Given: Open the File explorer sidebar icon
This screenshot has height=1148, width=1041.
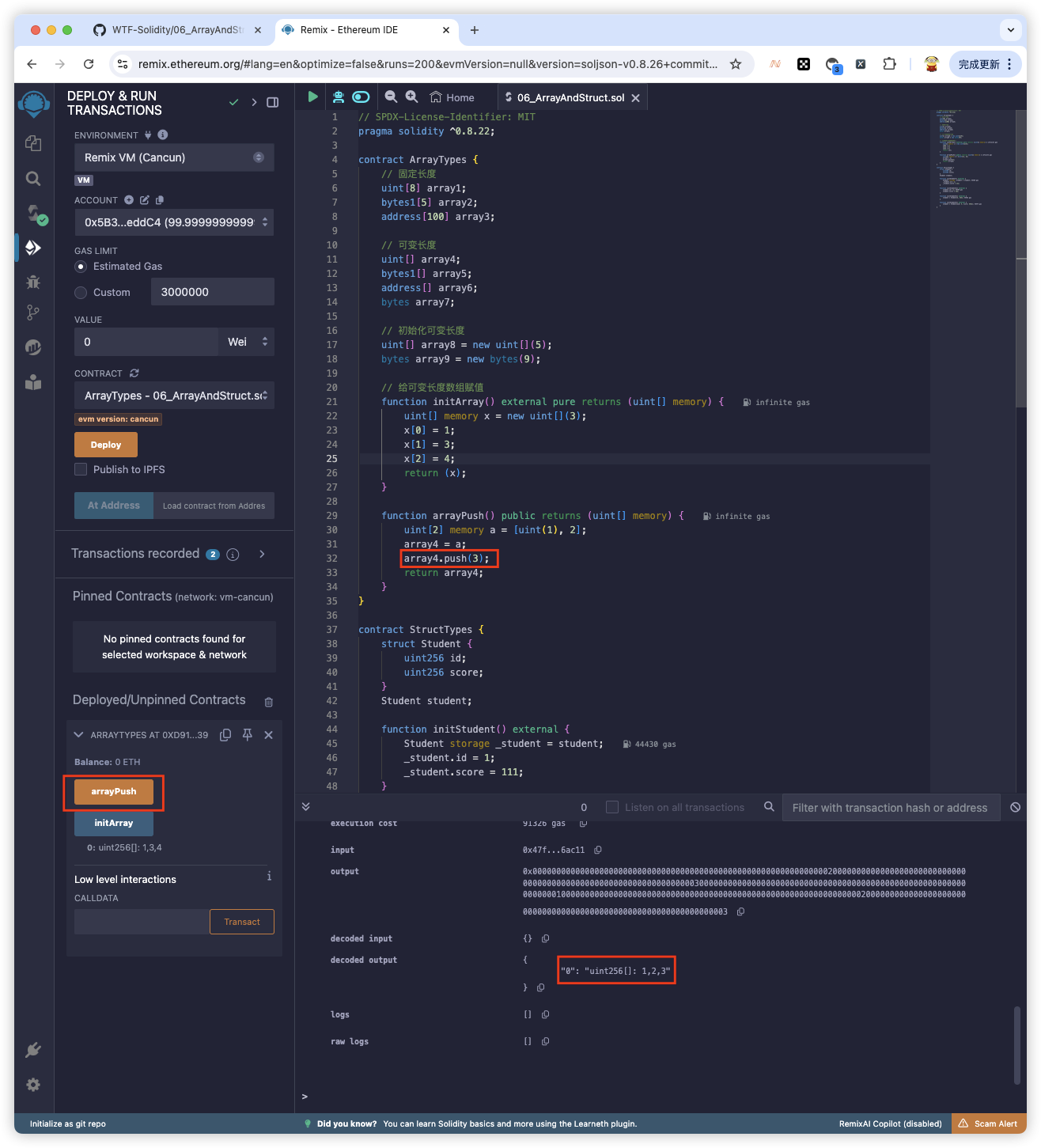Looking at the screenshot, I should [33, 143].
